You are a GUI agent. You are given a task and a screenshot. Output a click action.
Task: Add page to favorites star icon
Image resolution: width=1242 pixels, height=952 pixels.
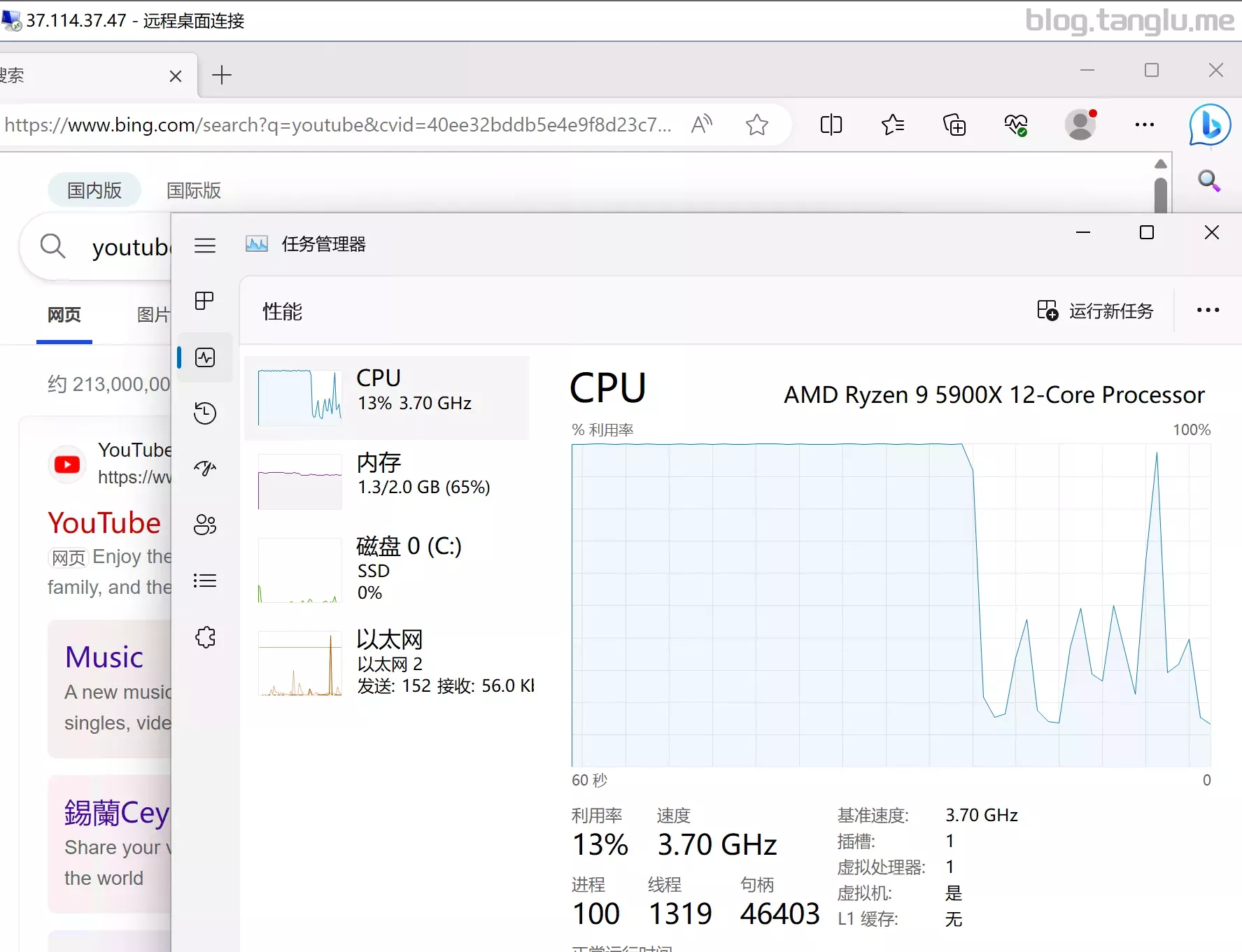(x=756, y=125)
